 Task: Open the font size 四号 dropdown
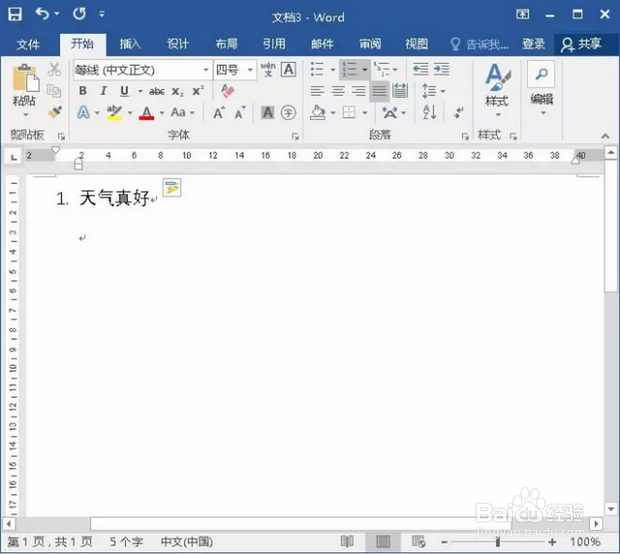pos(250,70)
